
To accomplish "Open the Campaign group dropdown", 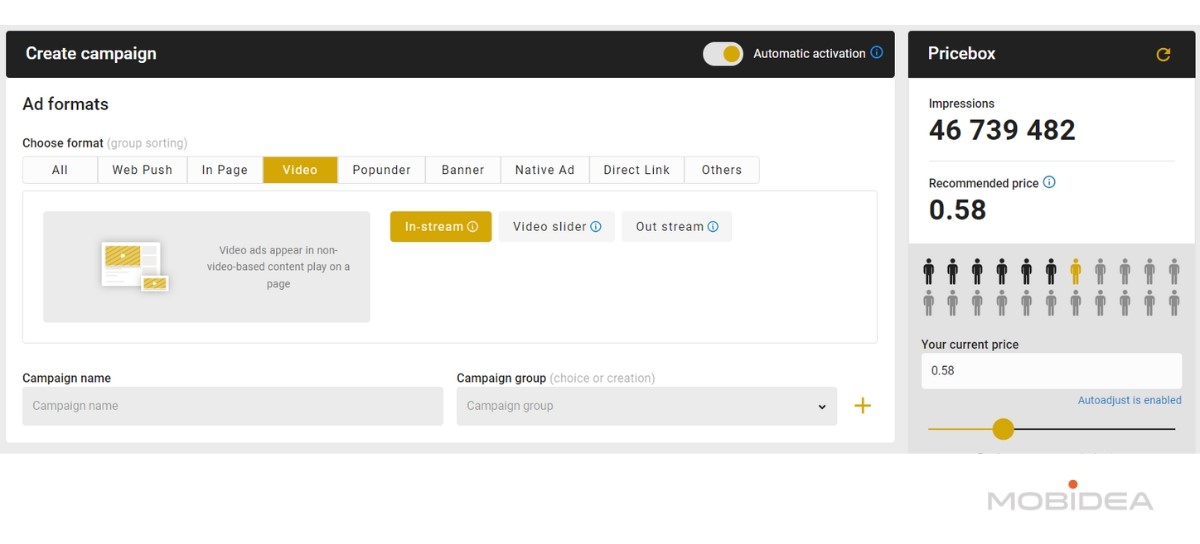I will [x=647, y=406].
